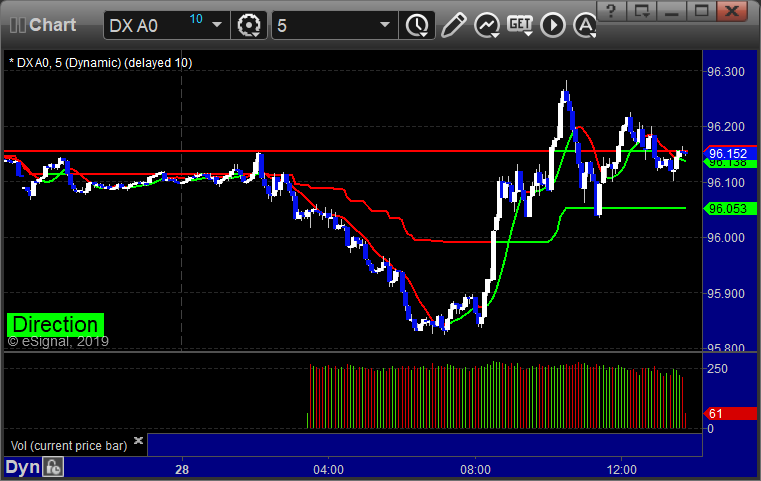
Task: Click the circled A alert icon
Action: pyautogui.click(x=585, y=25)
